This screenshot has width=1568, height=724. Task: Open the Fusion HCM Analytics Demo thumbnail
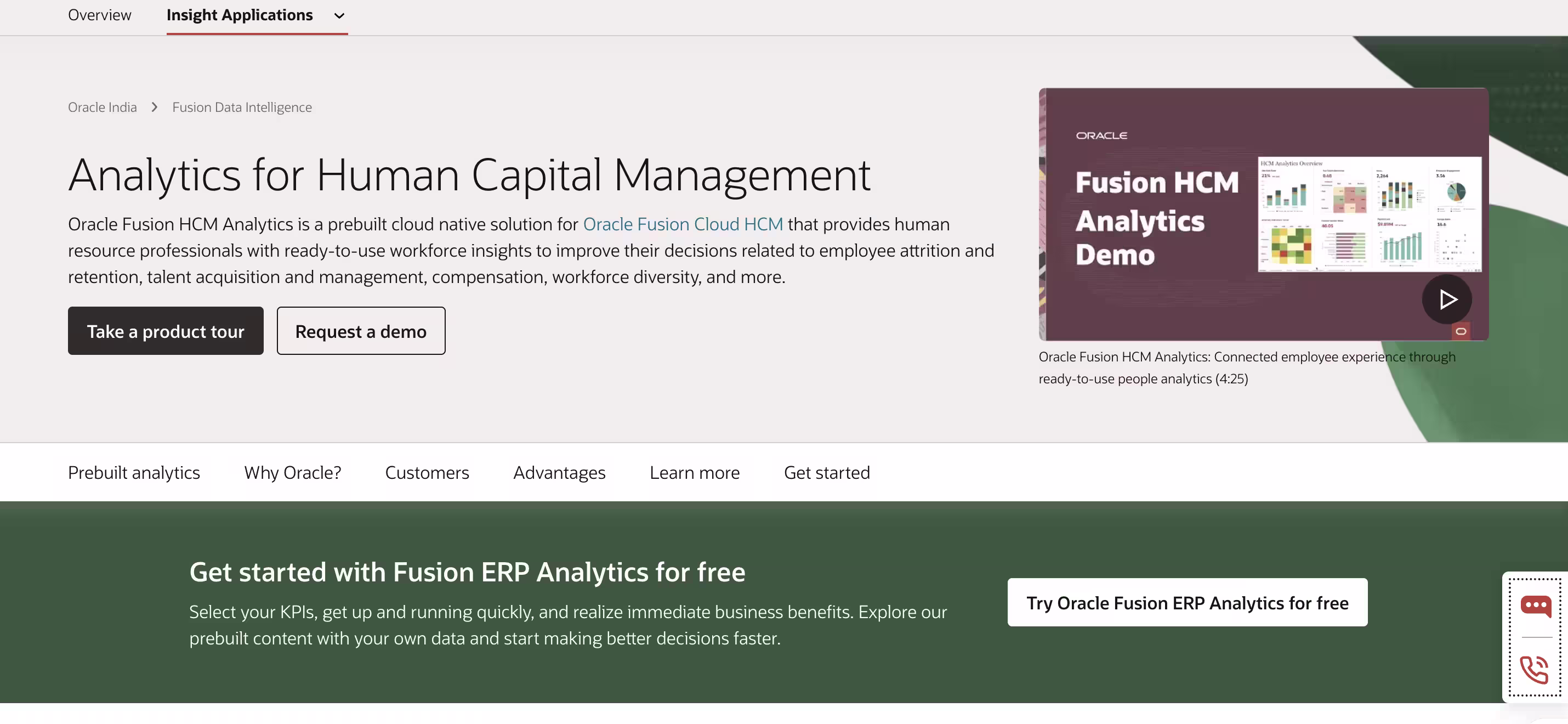pyautogui.click(x=1264, y=214)
